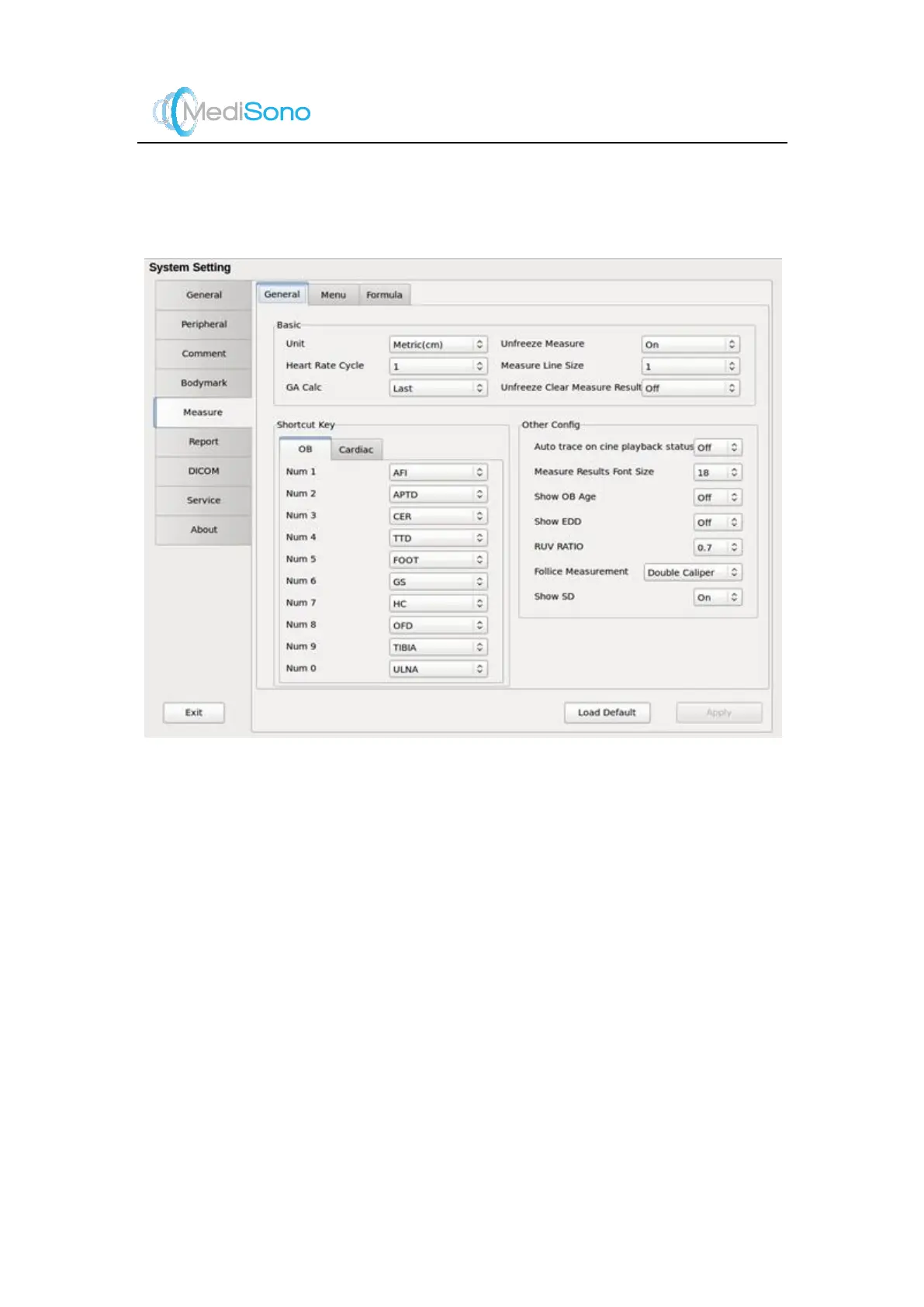Open the Num 0 shortcut dropdown (ULNA)
Screen dimensions: 924x1307
coord(438,669)
